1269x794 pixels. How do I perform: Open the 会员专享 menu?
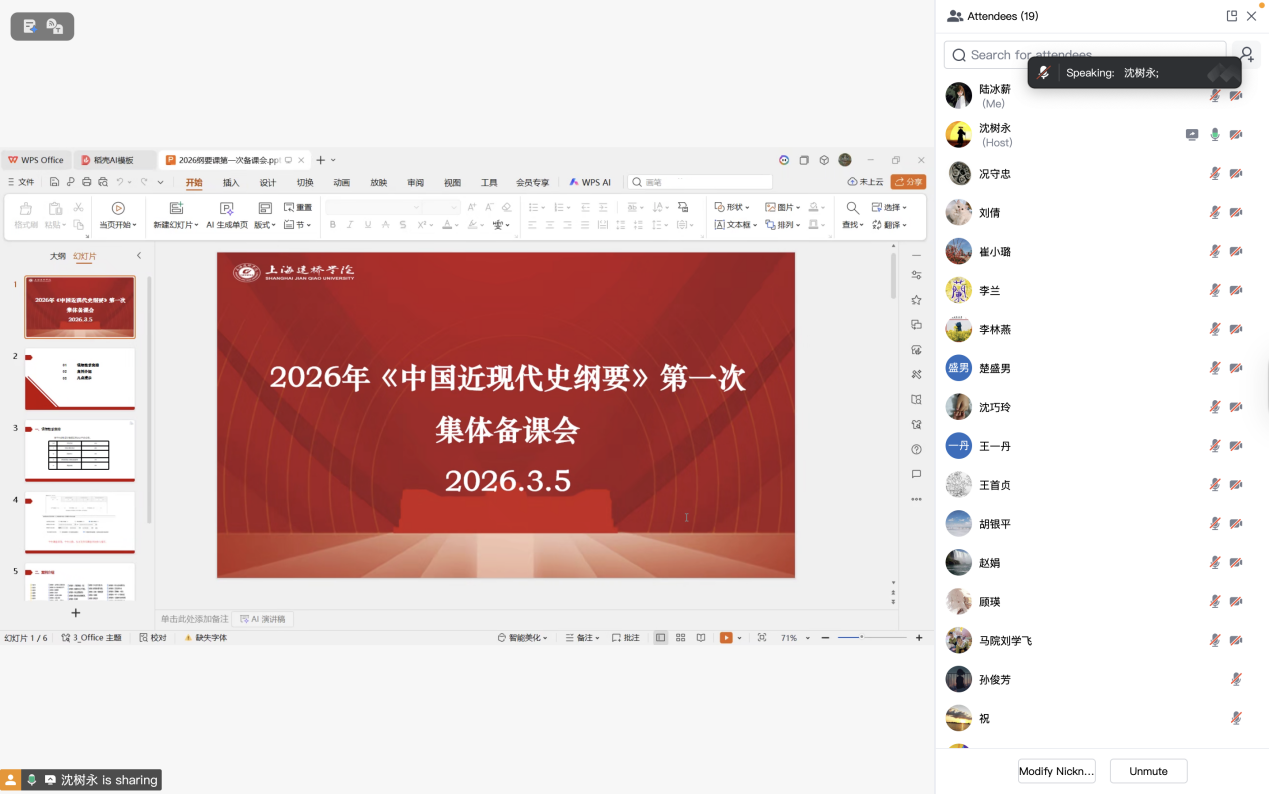click(534, 182)
